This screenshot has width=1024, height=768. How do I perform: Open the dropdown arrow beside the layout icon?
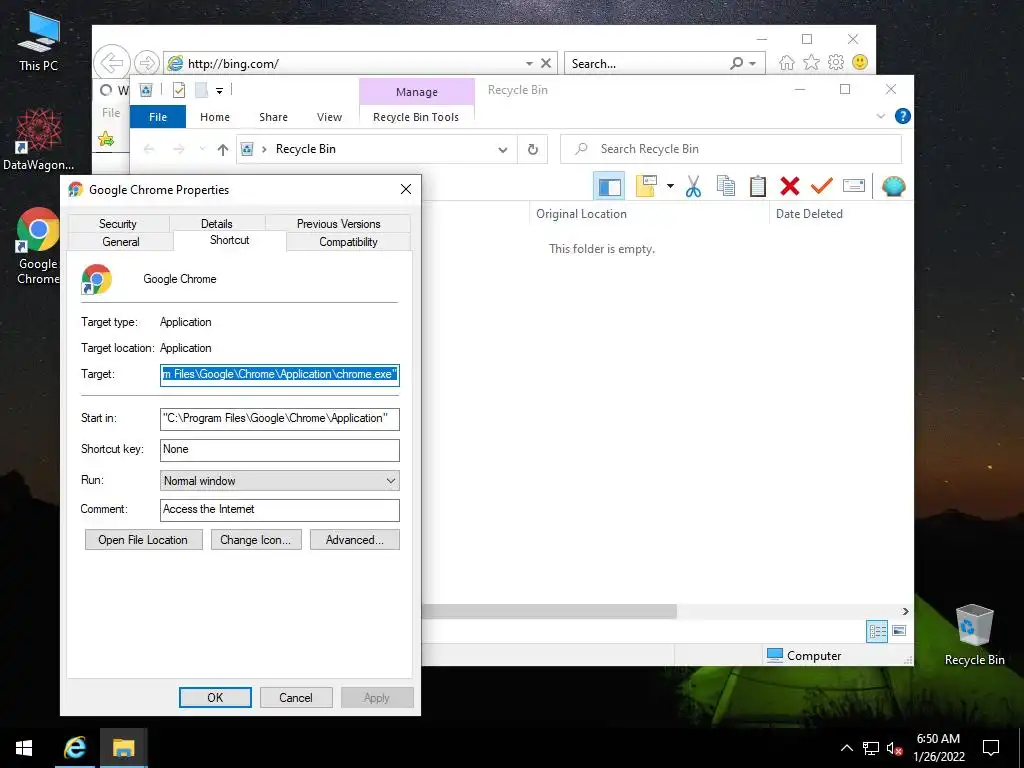[670, 186]
